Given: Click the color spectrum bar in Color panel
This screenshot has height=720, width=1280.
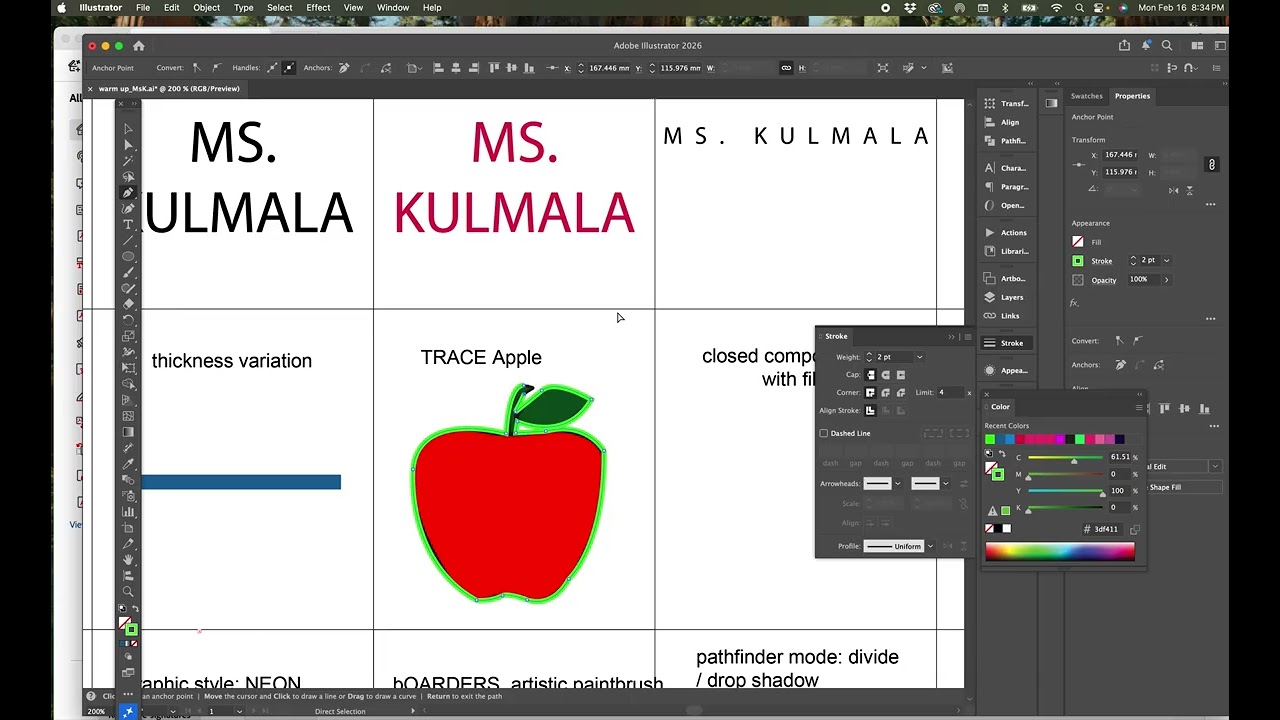Looking at the screenshot, I should coord(1060,551).
